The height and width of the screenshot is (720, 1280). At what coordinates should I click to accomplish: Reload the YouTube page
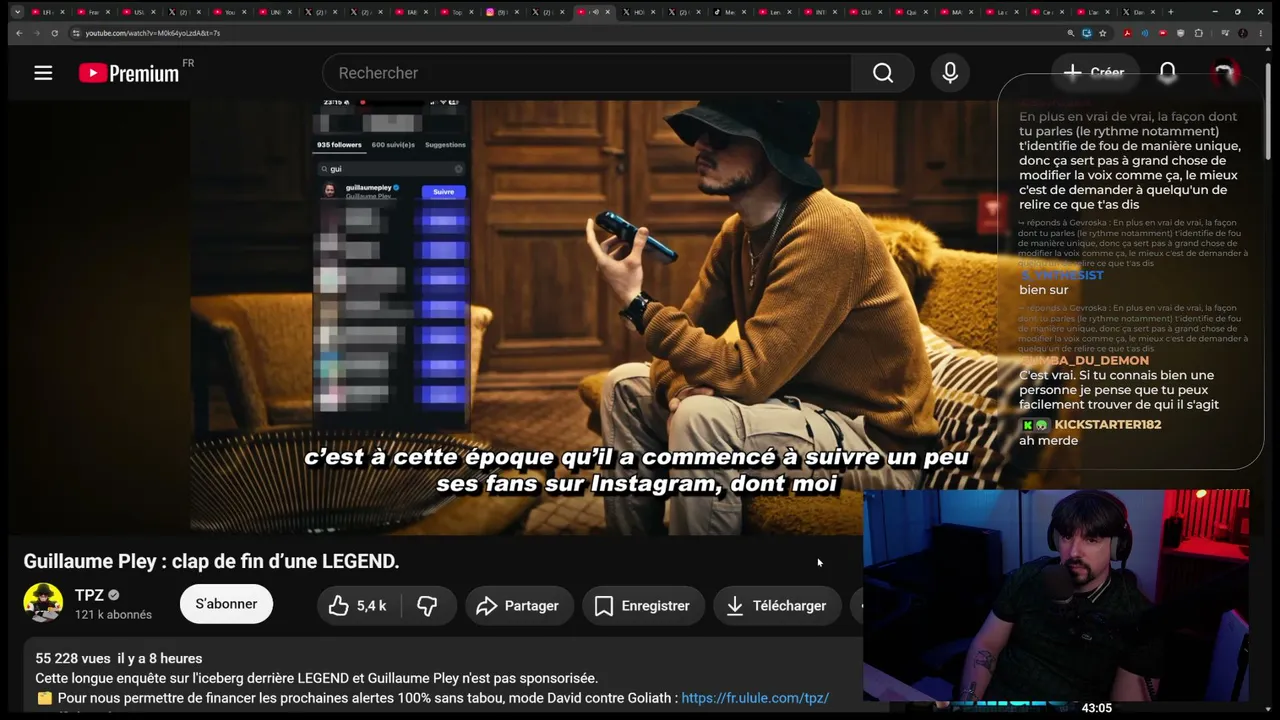click(54, 33)
